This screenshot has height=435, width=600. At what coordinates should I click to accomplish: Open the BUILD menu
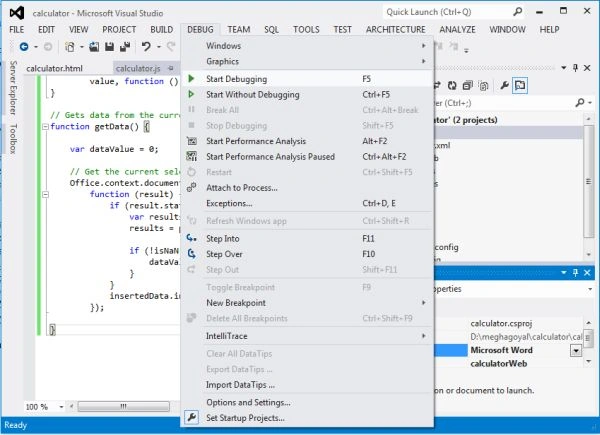(x=161, y=29)
